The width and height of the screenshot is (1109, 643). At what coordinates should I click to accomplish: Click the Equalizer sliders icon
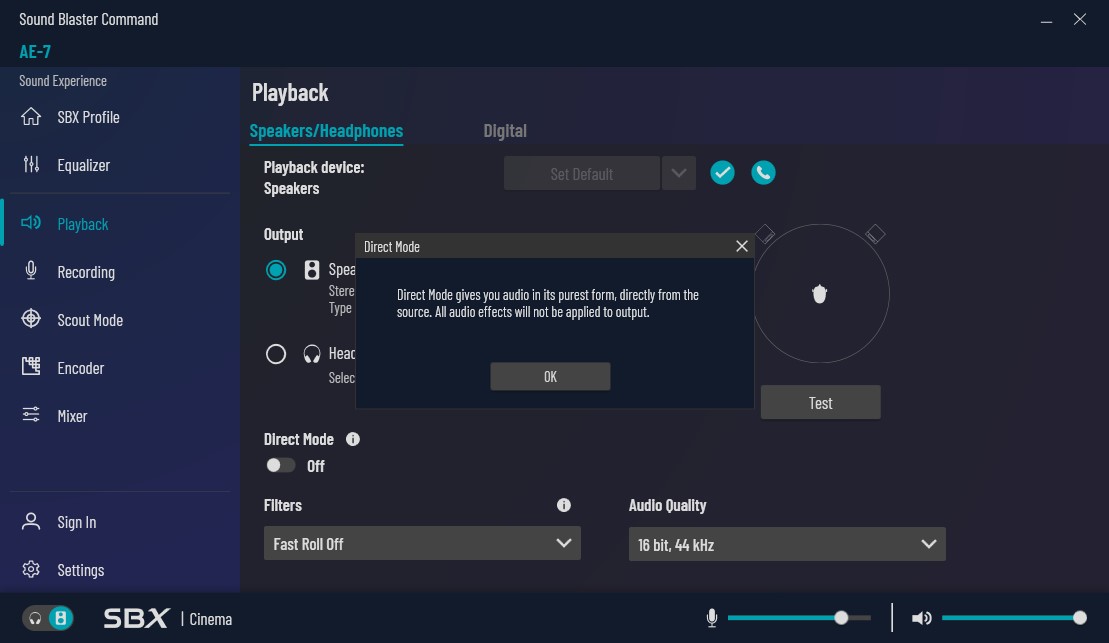click(31, 165)
